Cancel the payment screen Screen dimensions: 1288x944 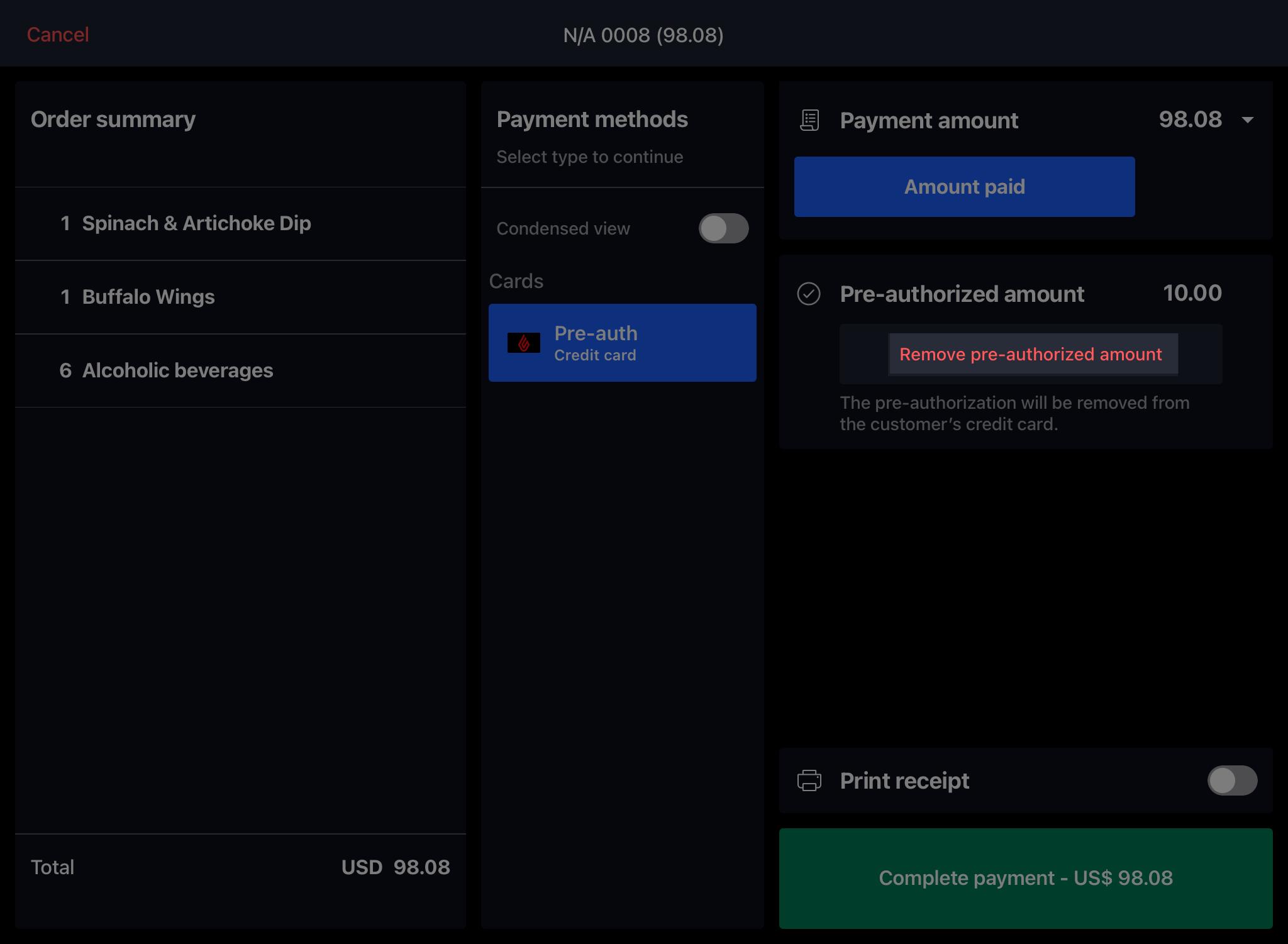tap(58, 35)
